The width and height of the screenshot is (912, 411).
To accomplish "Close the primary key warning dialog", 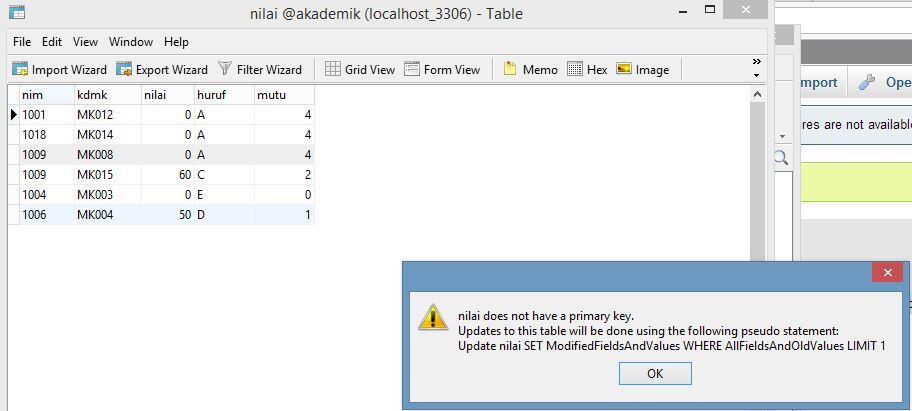I will click(x=887, y=273).
